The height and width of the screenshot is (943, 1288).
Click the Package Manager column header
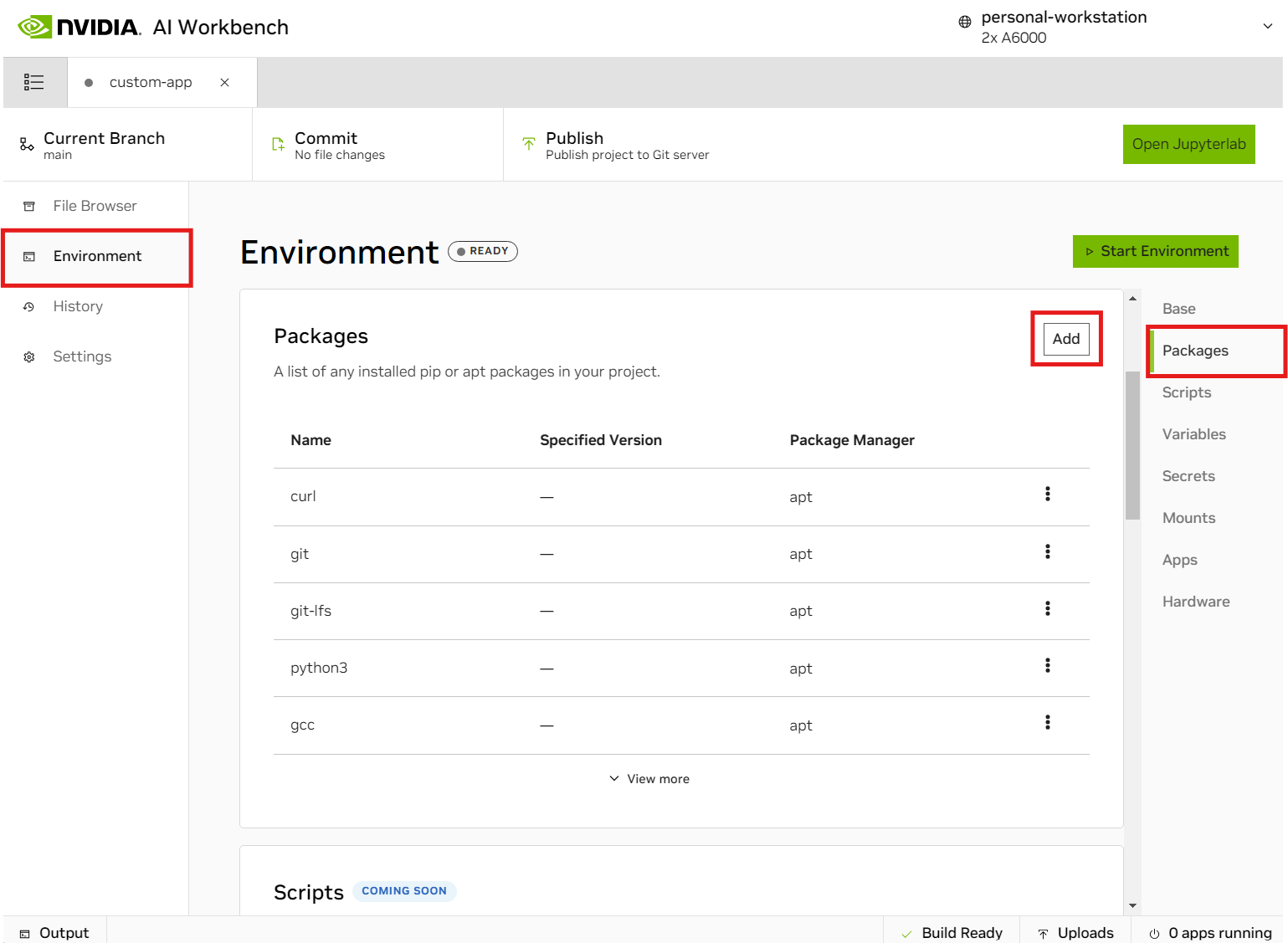[x=852, y=440]
